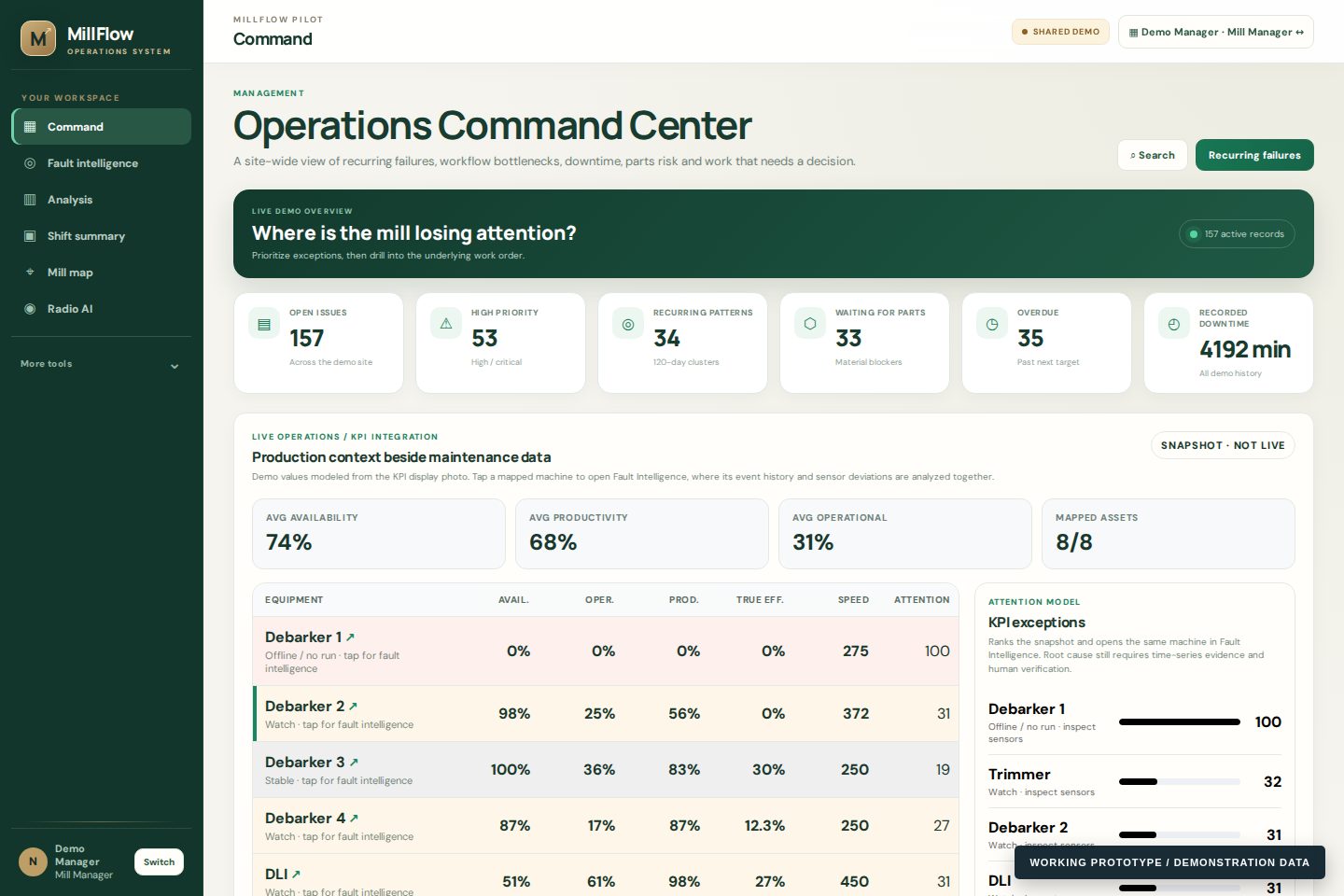
Task: Click the Recurring Patterns target icon
Action: (x=628, y=324)
